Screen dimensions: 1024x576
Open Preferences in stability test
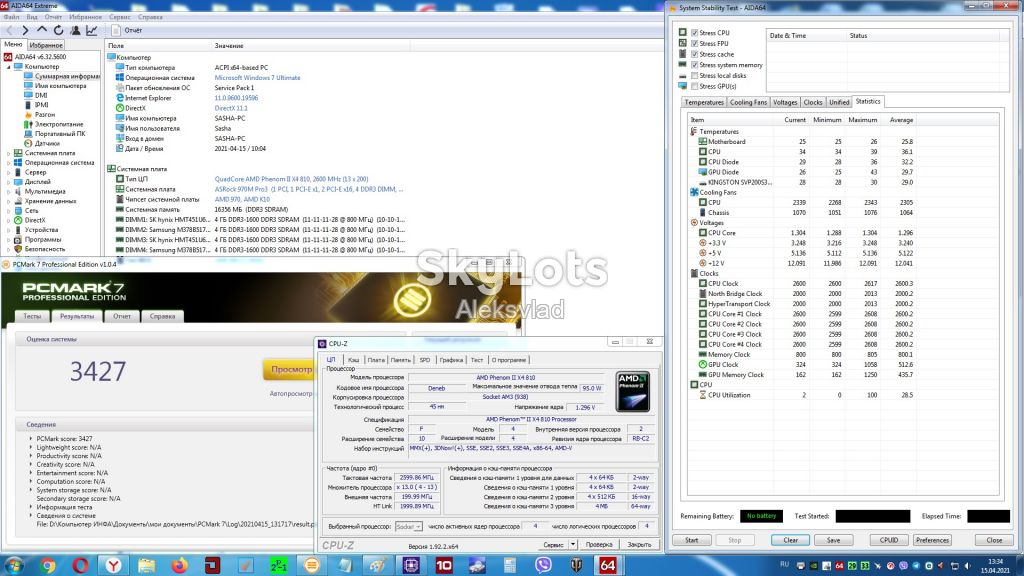pos(932,540)
